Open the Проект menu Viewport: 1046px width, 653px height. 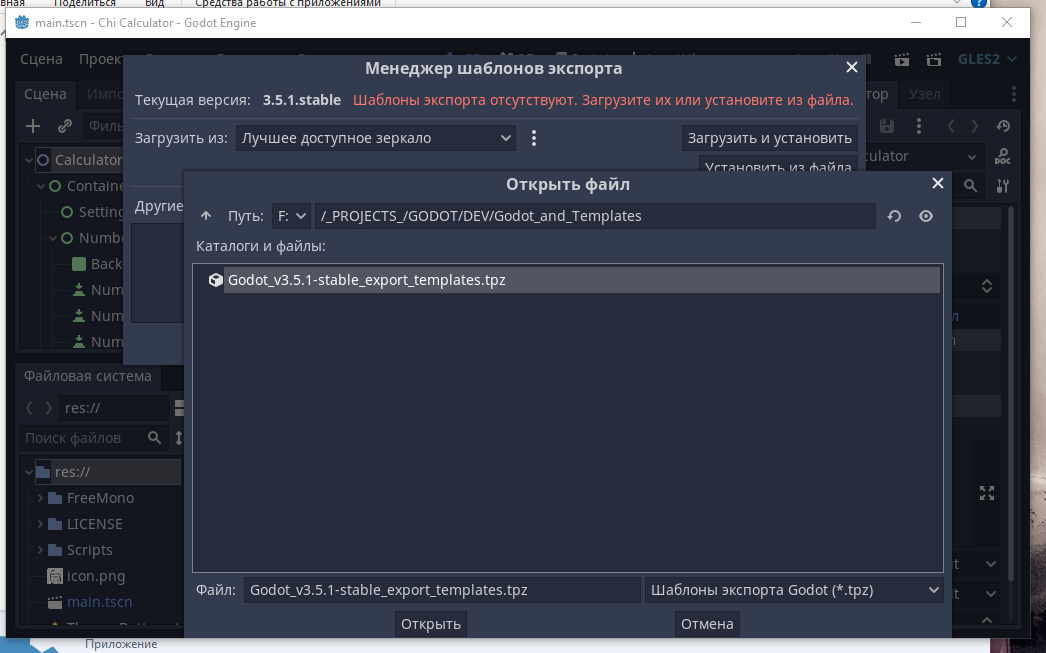tap(100, 59)
